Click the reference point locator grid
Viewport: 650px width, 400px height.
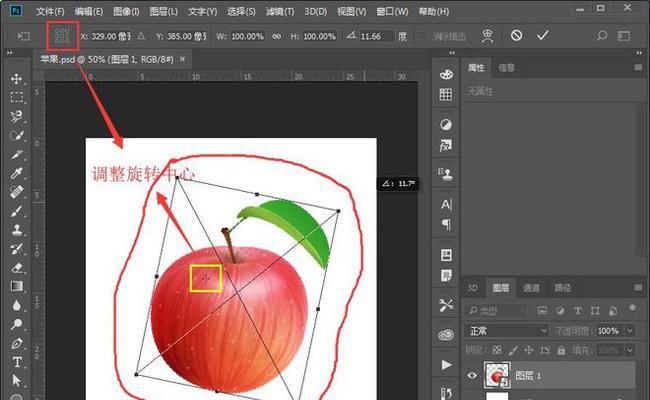coord(62,36)
